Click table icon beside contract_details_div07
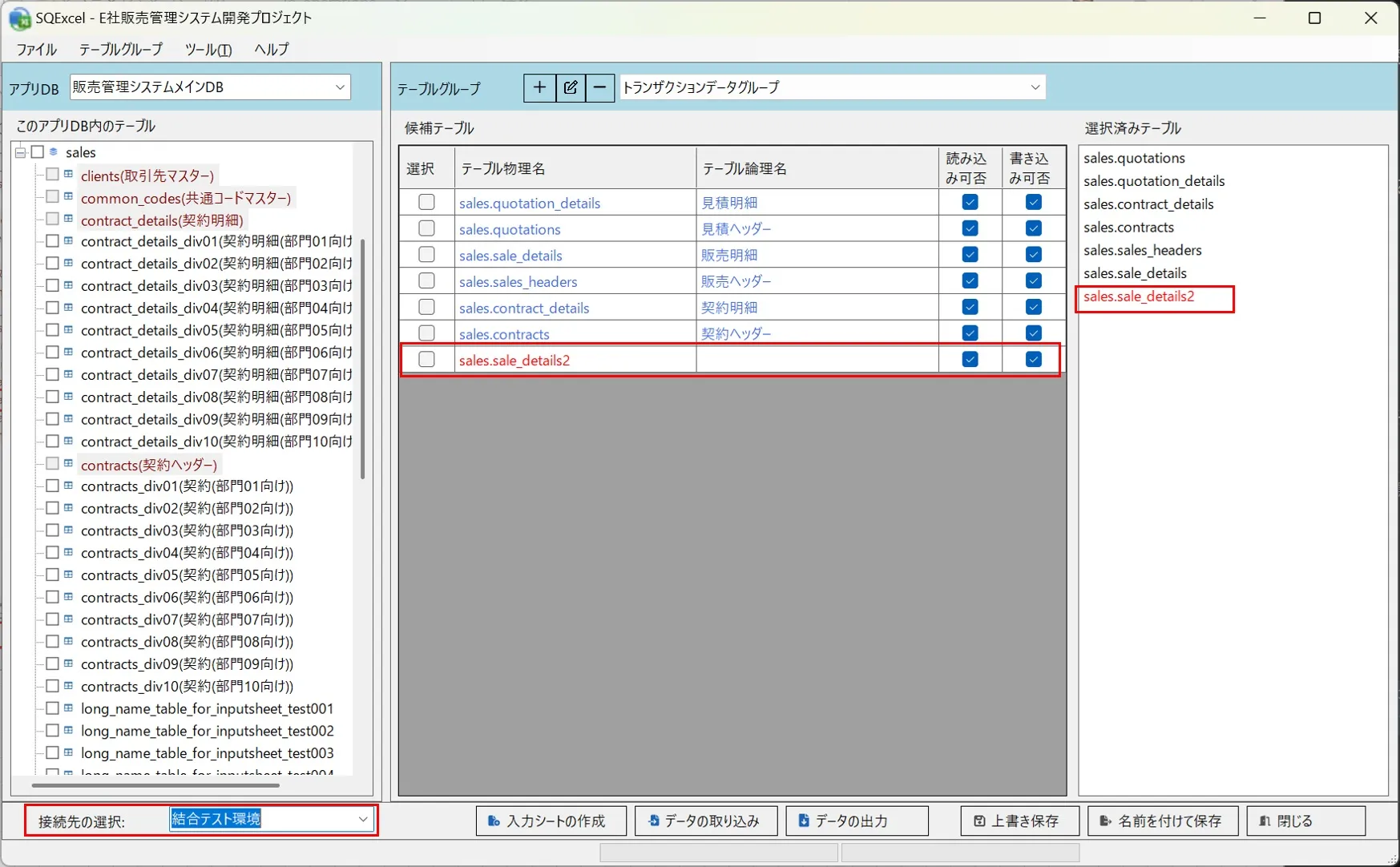1400x867 pixels. point(69,374)
